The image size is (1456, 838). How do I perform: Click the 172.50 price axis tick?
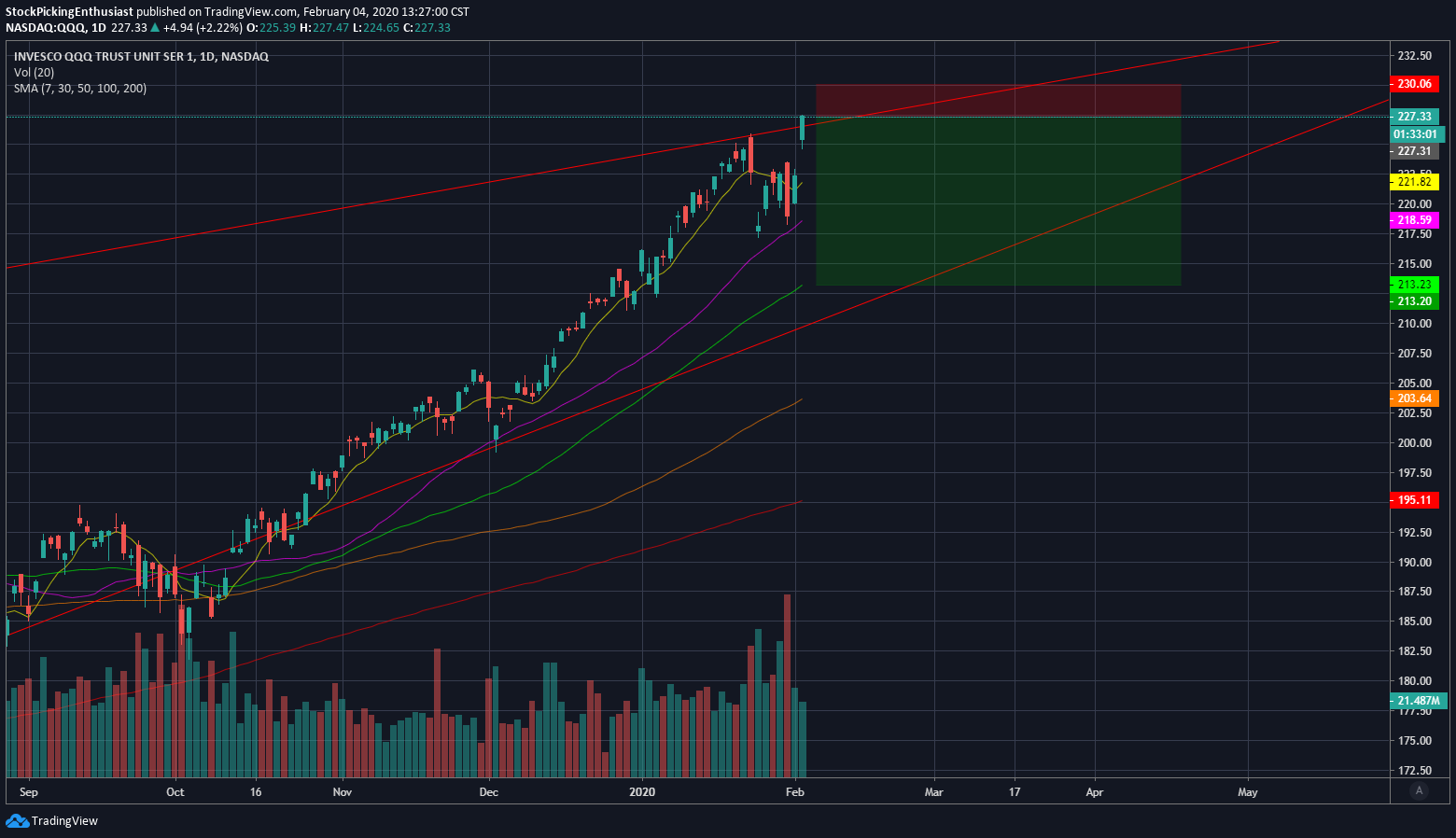coord(1414,771)
